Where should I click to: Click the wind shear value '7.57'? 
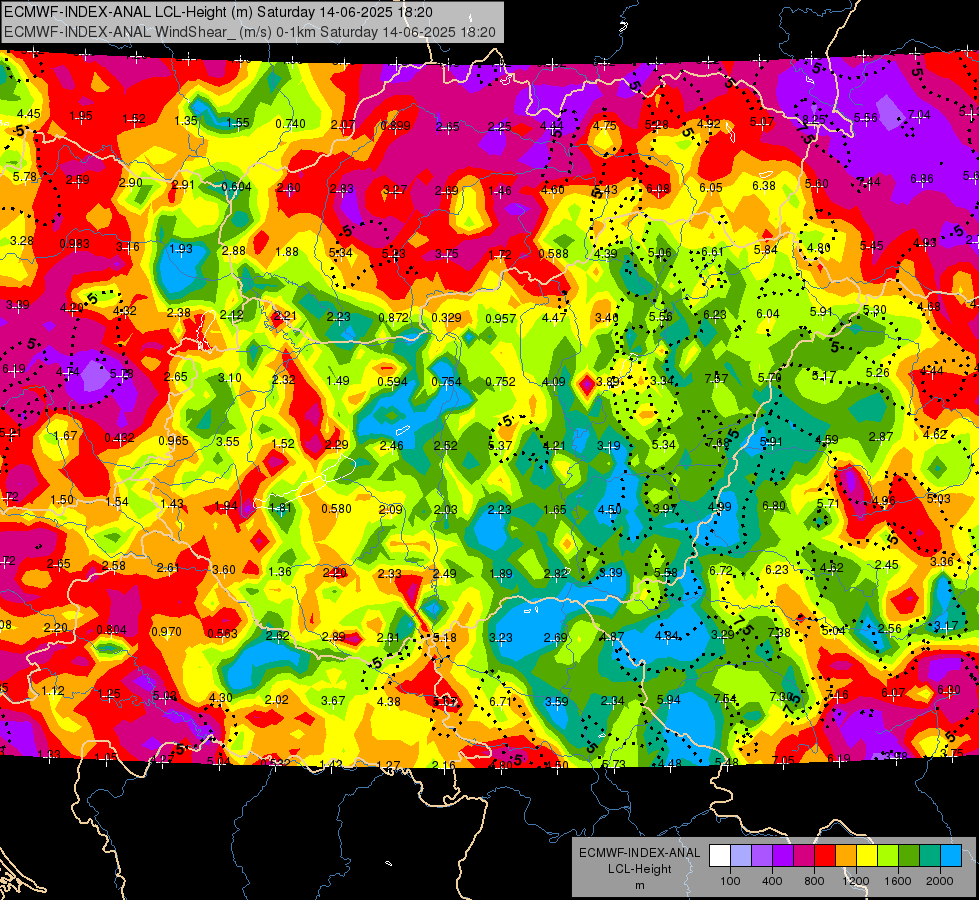click(716, 378)
